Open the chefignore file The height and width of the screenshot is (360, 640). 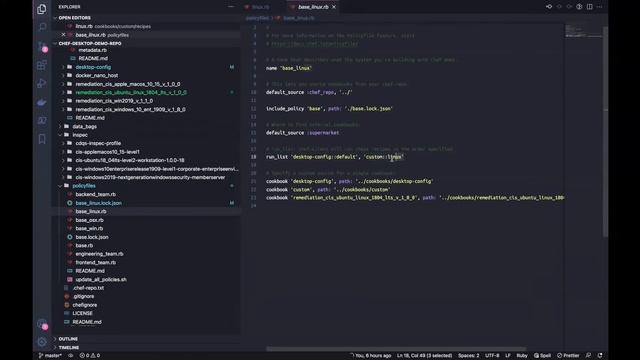[84, 305]
